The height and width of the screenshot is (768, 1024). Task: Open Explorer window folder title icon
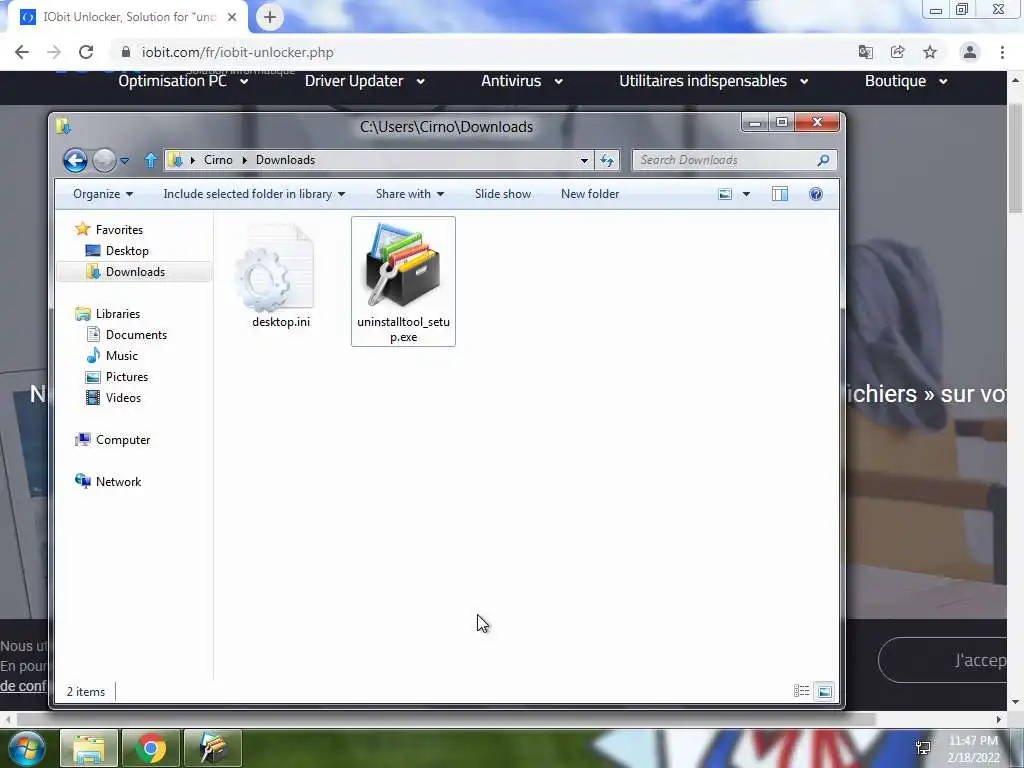click(63, 126)
